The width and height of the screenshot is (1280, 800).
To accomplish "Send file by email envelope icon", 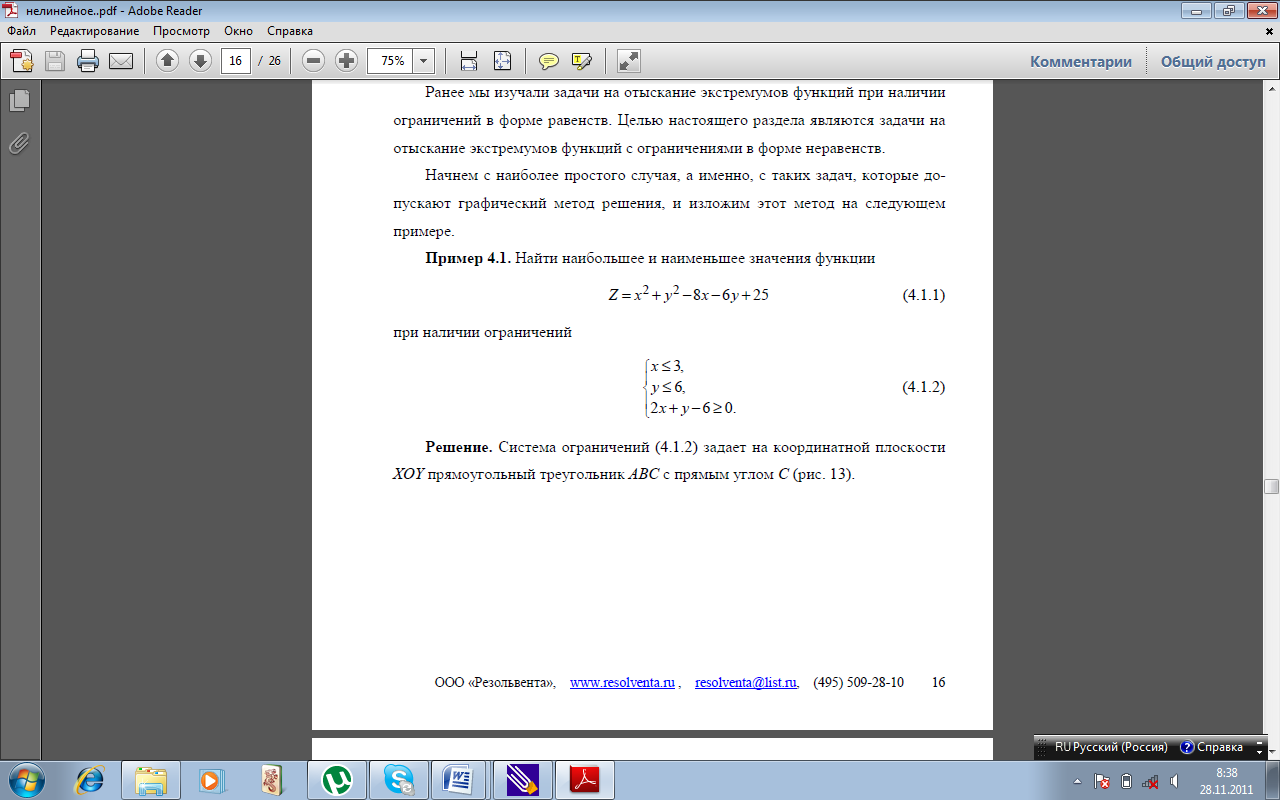I will [121, 61].
